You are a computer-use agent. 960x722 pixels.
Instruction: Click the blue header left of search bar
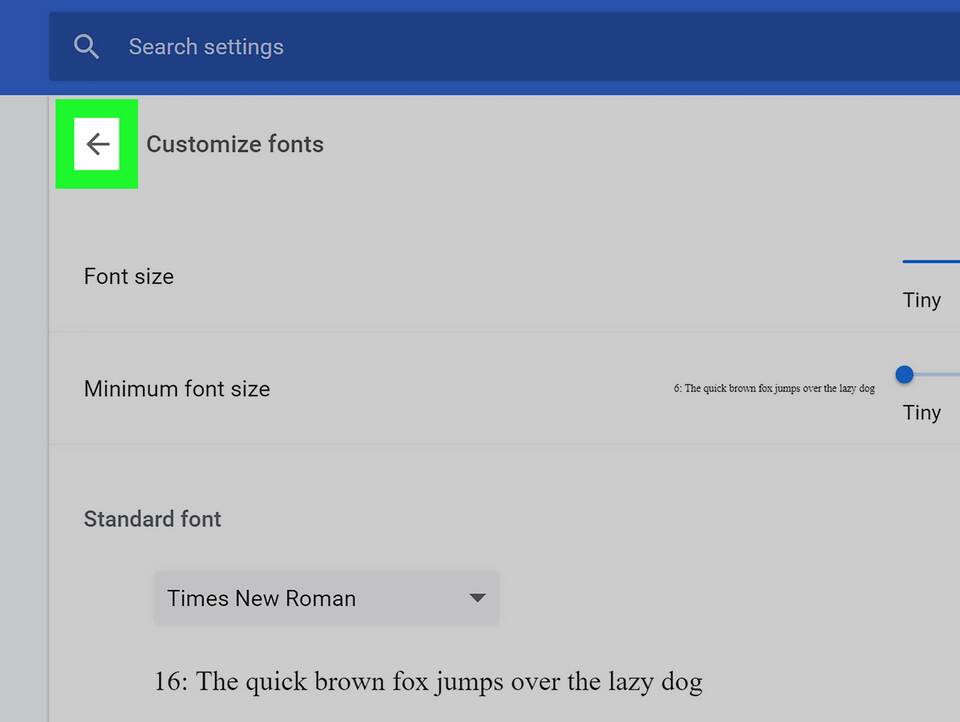(24, 47)
